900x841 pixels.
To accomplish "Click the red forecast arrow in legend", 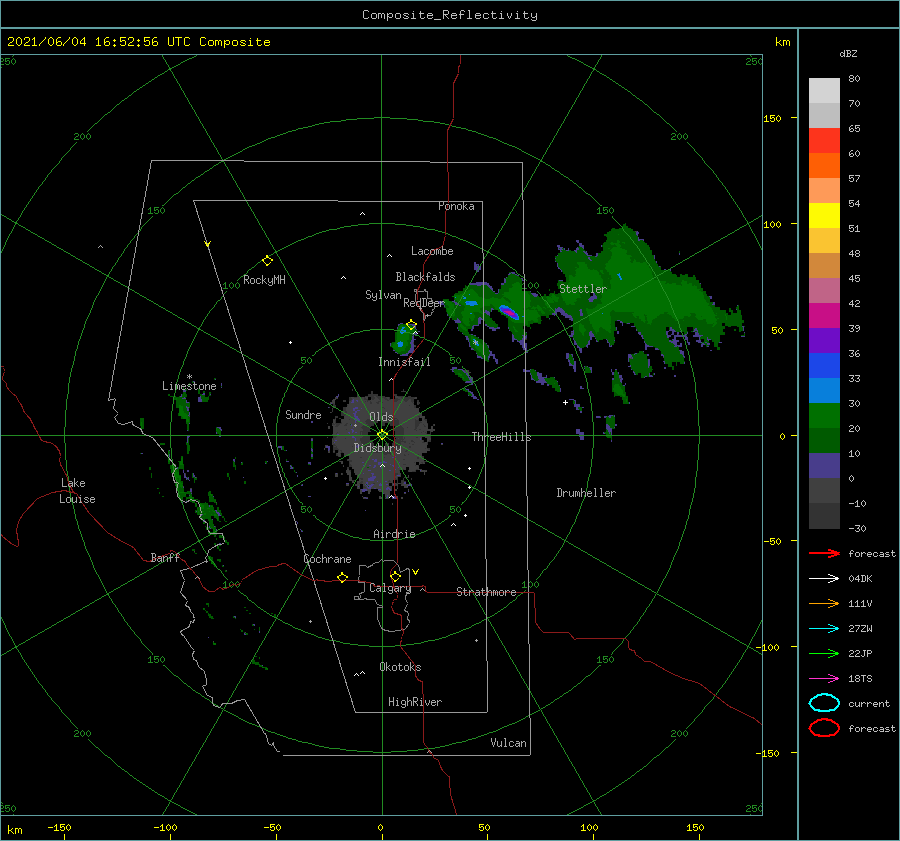I will coord(824,553).
